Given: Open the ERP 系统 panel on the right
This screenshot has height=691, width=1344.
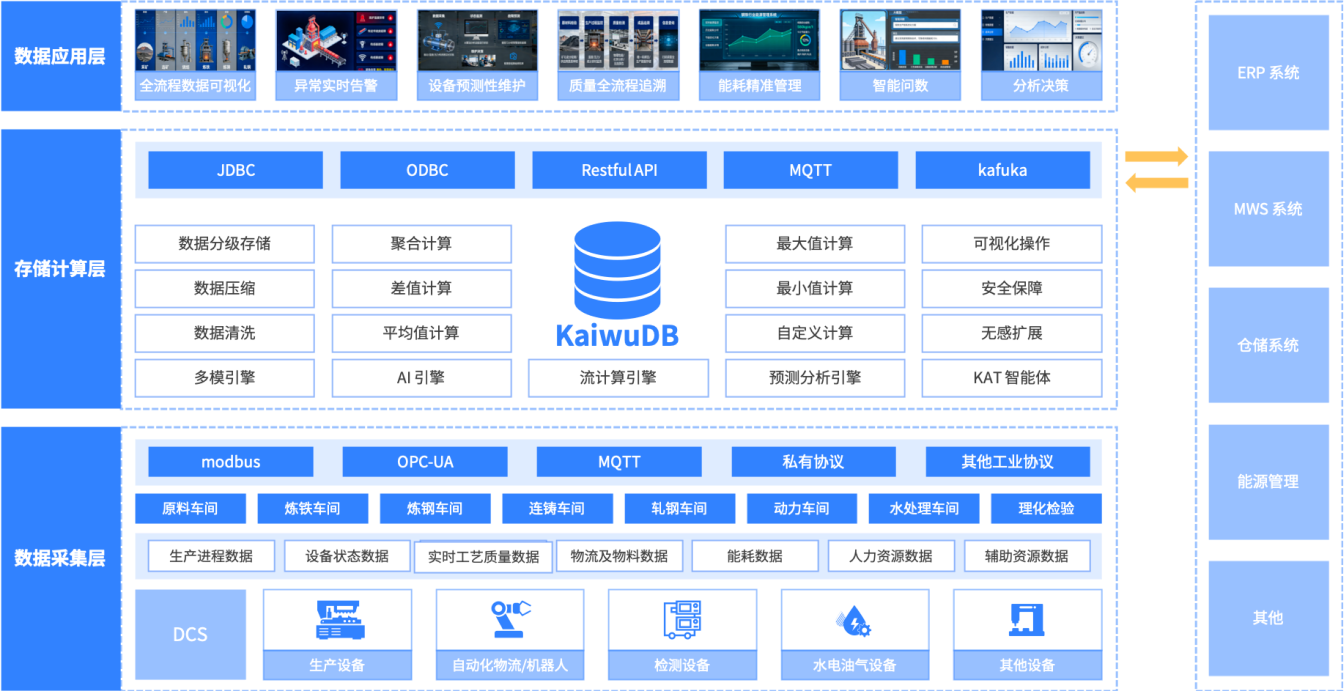Looking at the screenshot, I should (x=1268, y=70).
